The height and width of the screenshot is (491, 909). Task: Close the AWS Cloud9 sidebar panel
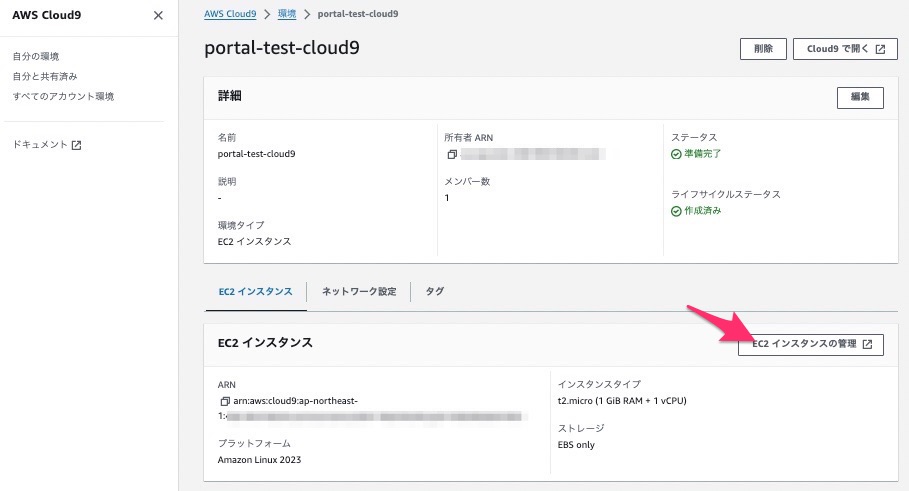point(158,16)
